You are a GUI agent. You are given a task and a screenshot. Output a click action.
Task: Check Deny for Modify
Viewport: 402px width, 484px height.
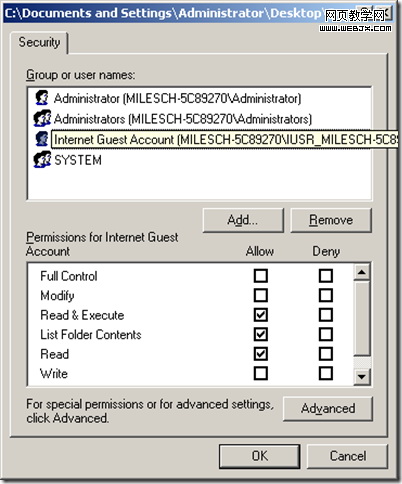(x=326, y=295)
